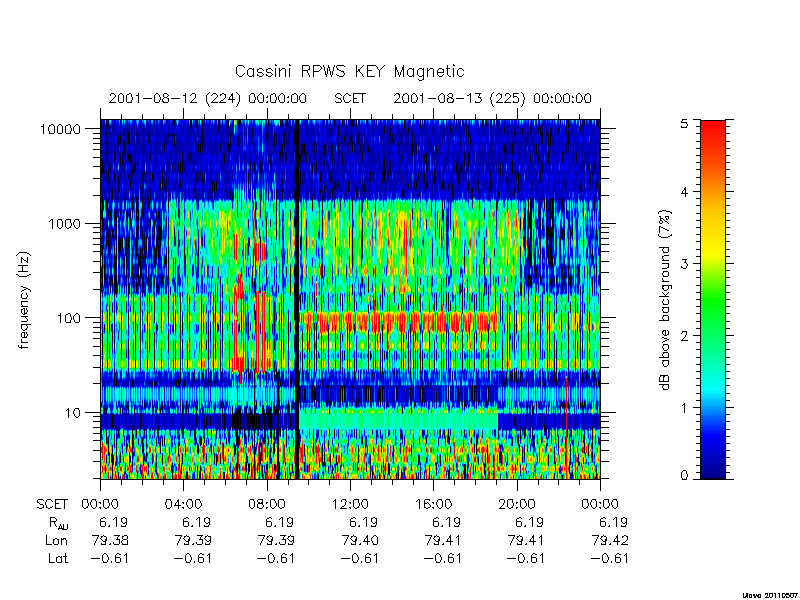Click the frequency (Hz) axis label
The height and width of the screenshot is (600, 800).
[x=24, y=301]
